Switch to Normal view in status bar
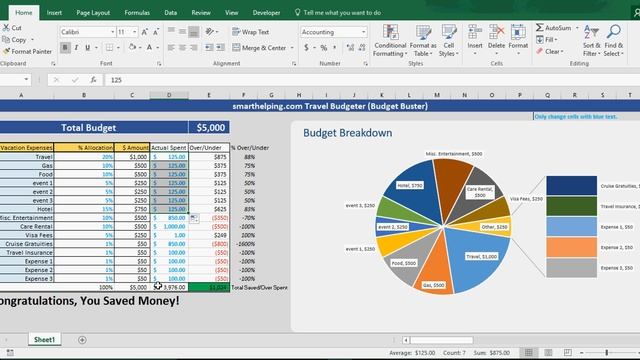Image resolution: width=640 pixels, height=360 pixels. coord(529,353)
